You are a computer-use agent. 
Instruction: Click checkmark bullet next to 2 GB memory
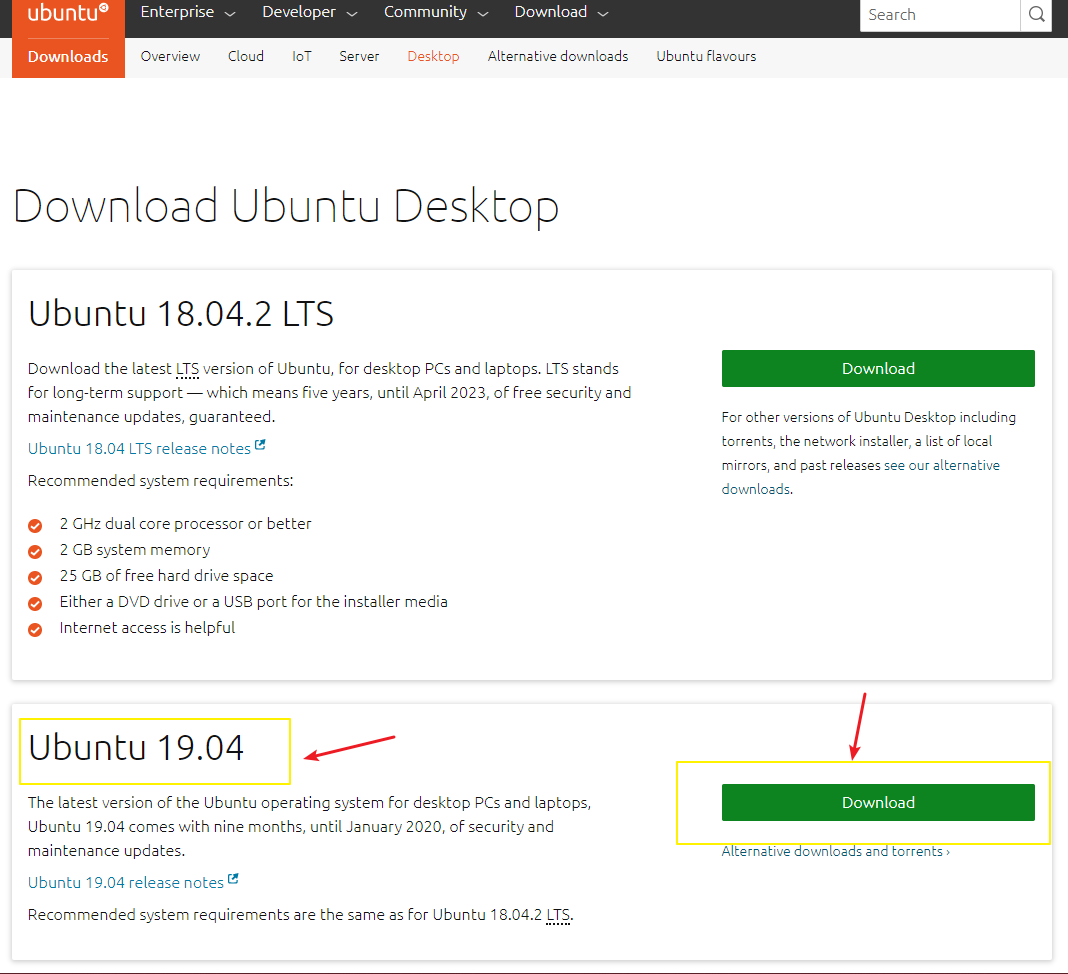pos(35,552)
